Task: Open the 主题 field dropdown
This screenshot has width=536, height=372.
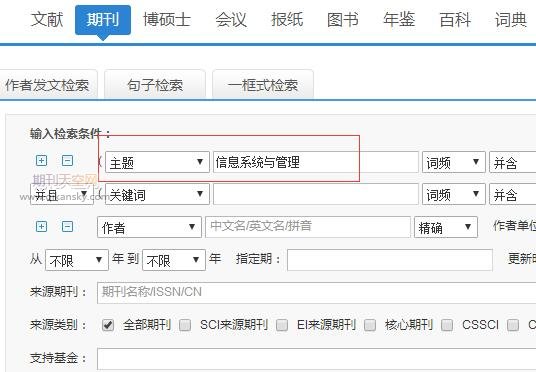Action: click(157, 162)
